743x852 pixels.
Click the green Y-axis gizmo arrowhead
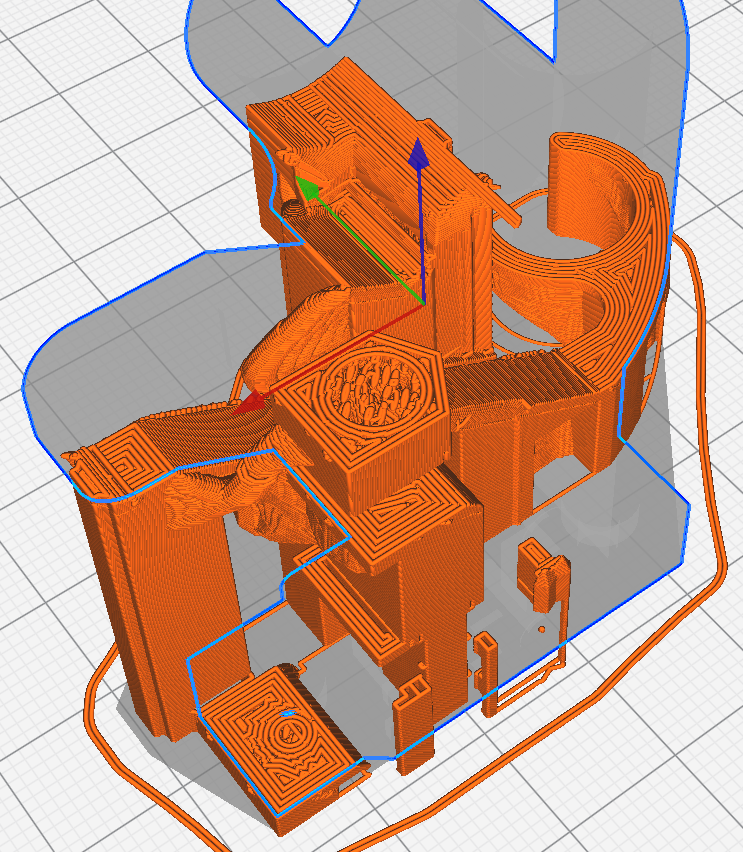[307, 187]
